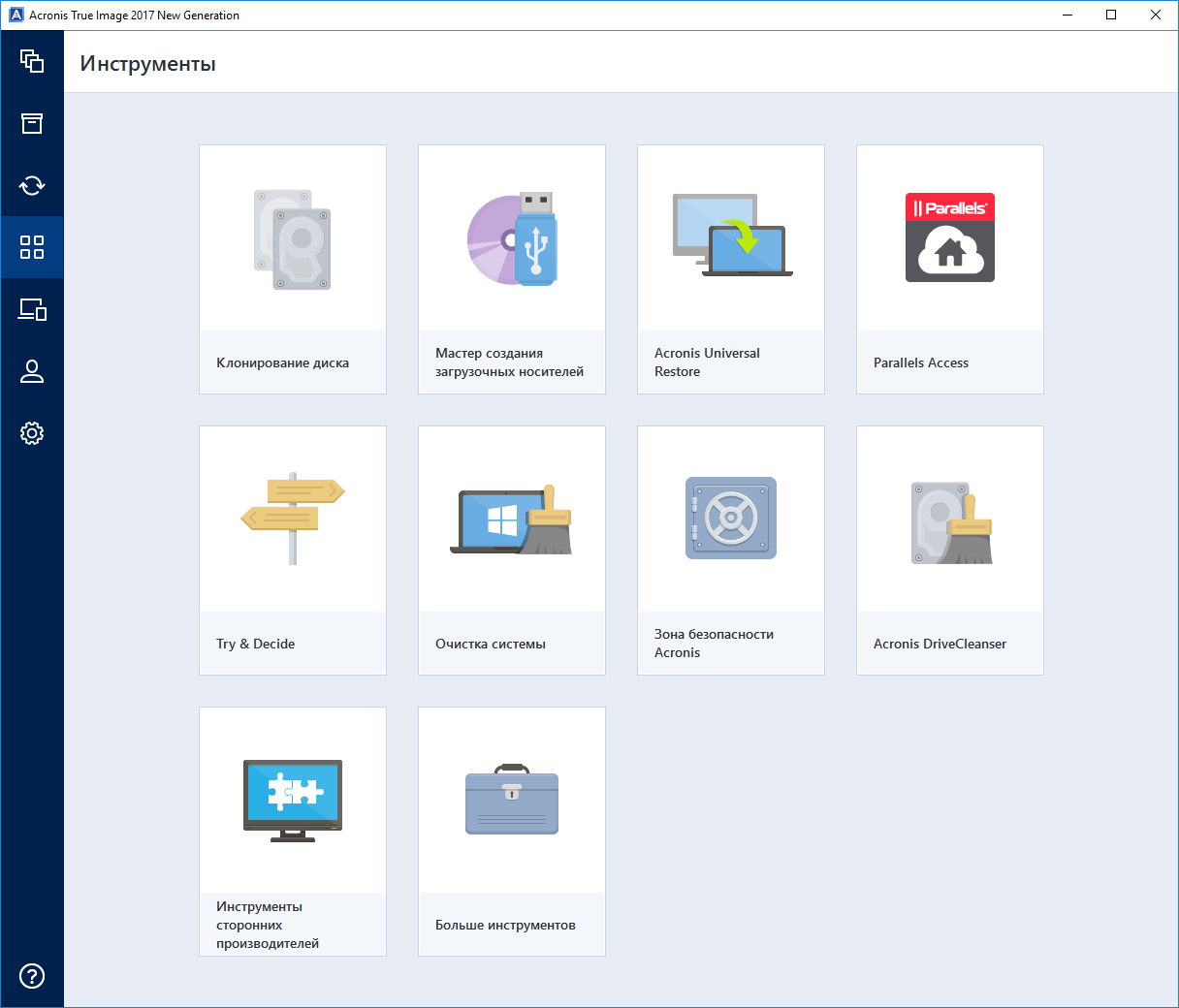
Task: Click the 'Инструменты' page heading
Action: pos(147,64)
